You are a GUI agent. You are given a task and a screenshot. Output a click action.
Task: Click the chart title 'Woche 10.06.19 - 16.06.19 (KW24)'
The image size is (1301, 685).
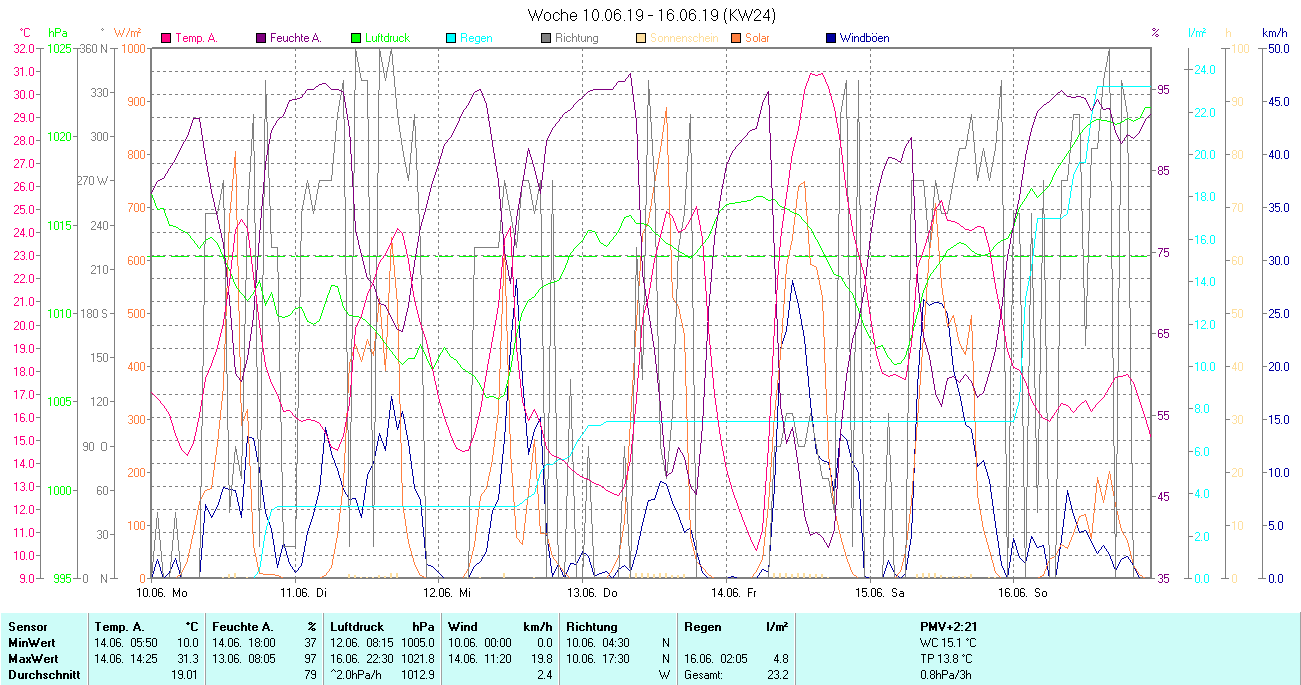point(651,15)
